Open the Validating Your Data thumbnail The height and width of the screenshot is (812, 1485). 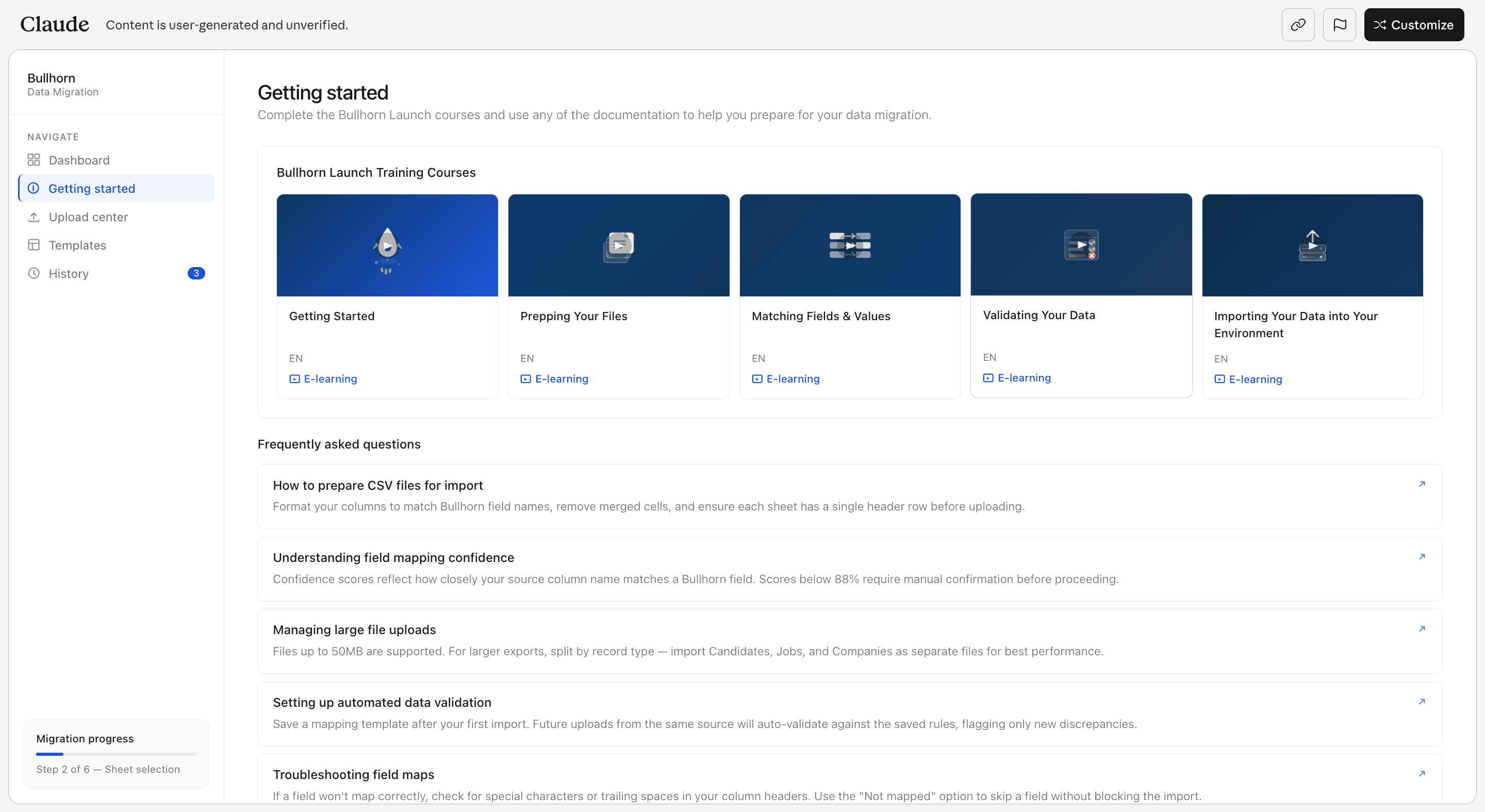pos(1081,244)
